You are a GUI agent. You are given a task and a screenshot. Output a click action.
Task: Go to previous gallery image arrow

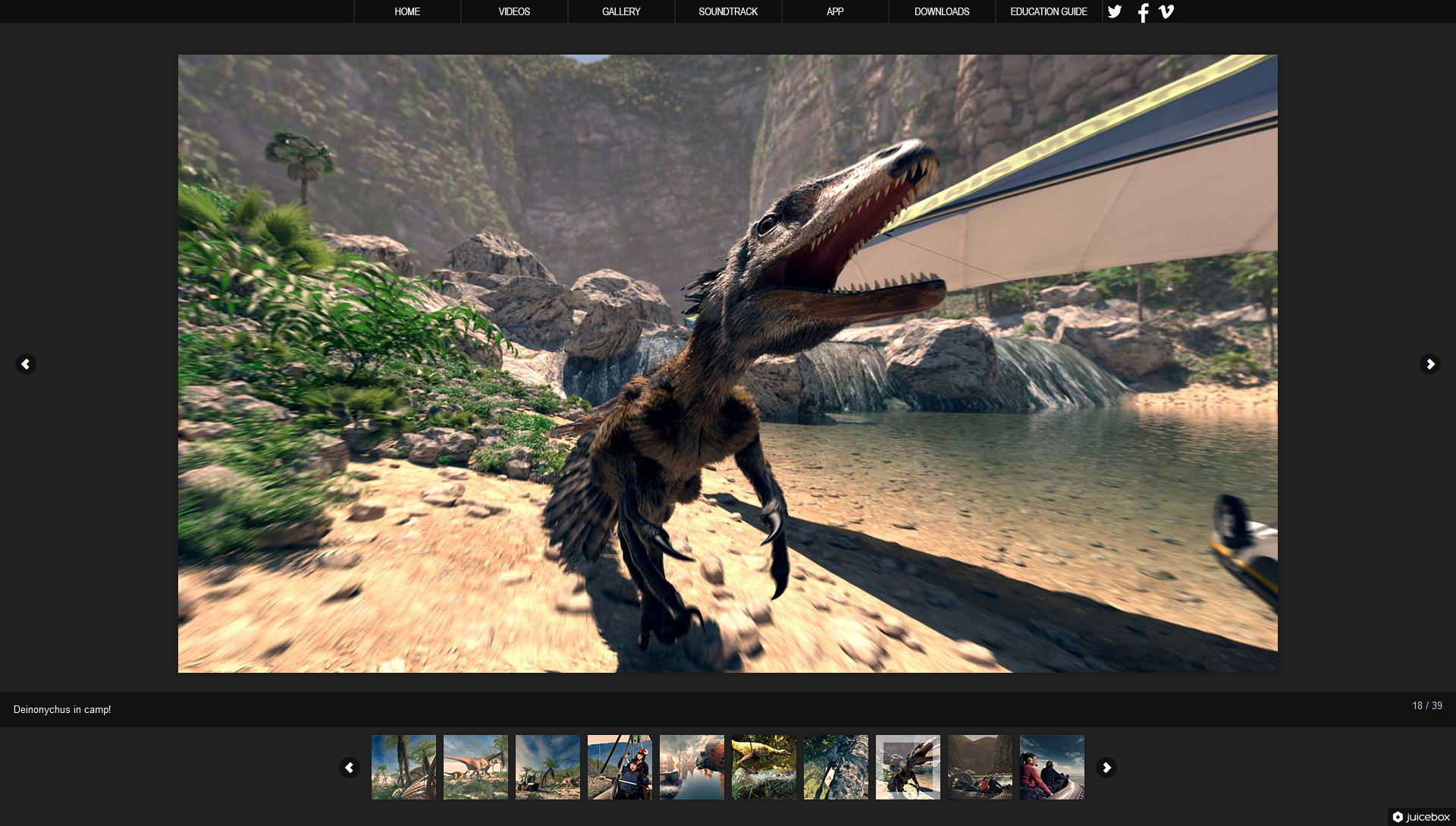pos(26,364)
